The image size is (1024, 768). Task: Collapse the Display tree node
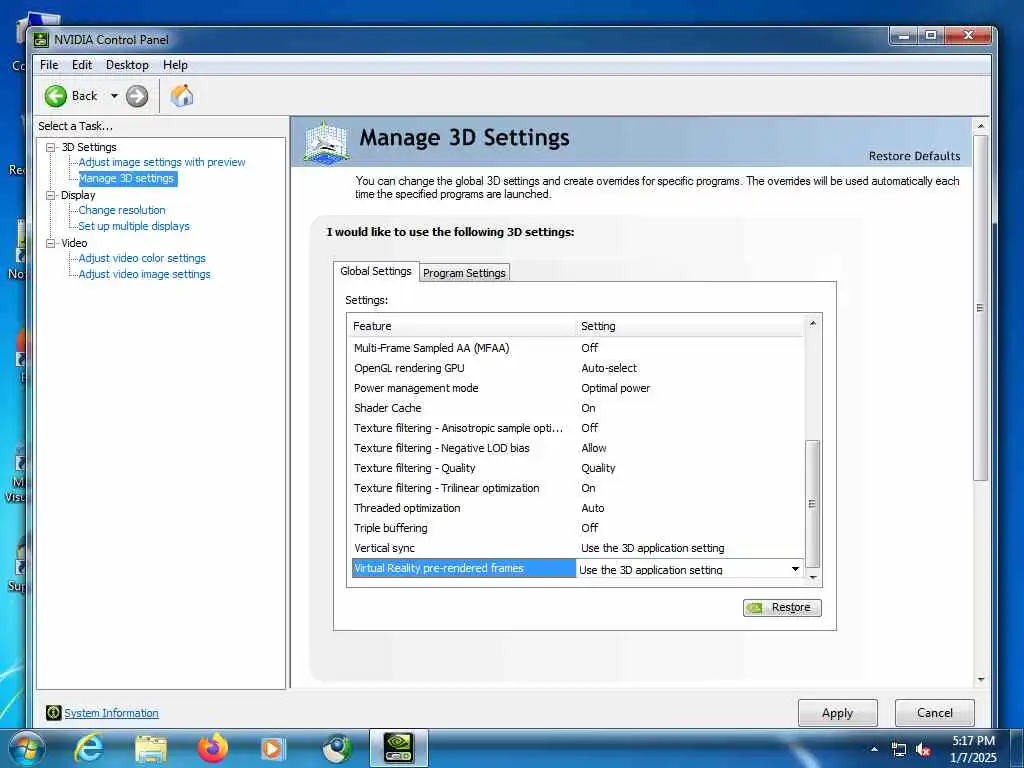click(50, 195)
